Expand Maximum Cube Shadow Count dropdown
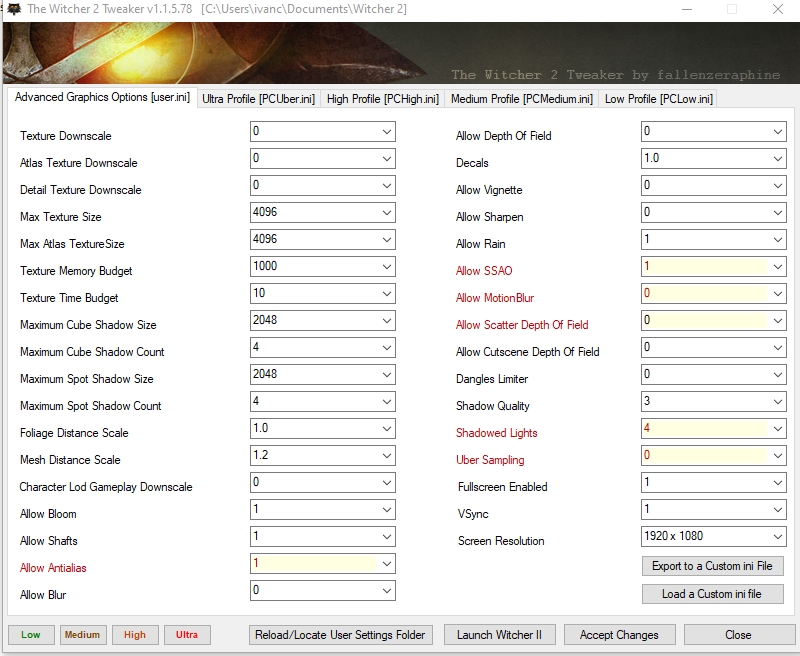This screenshot has height=656, width=800. (322, 348)
